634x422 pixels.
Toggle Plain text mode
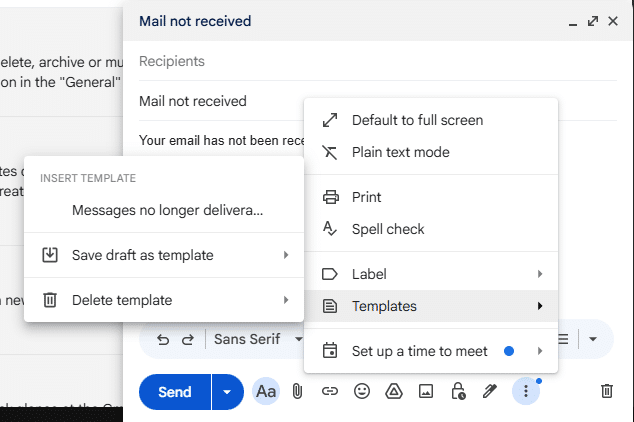pos(400,152)
